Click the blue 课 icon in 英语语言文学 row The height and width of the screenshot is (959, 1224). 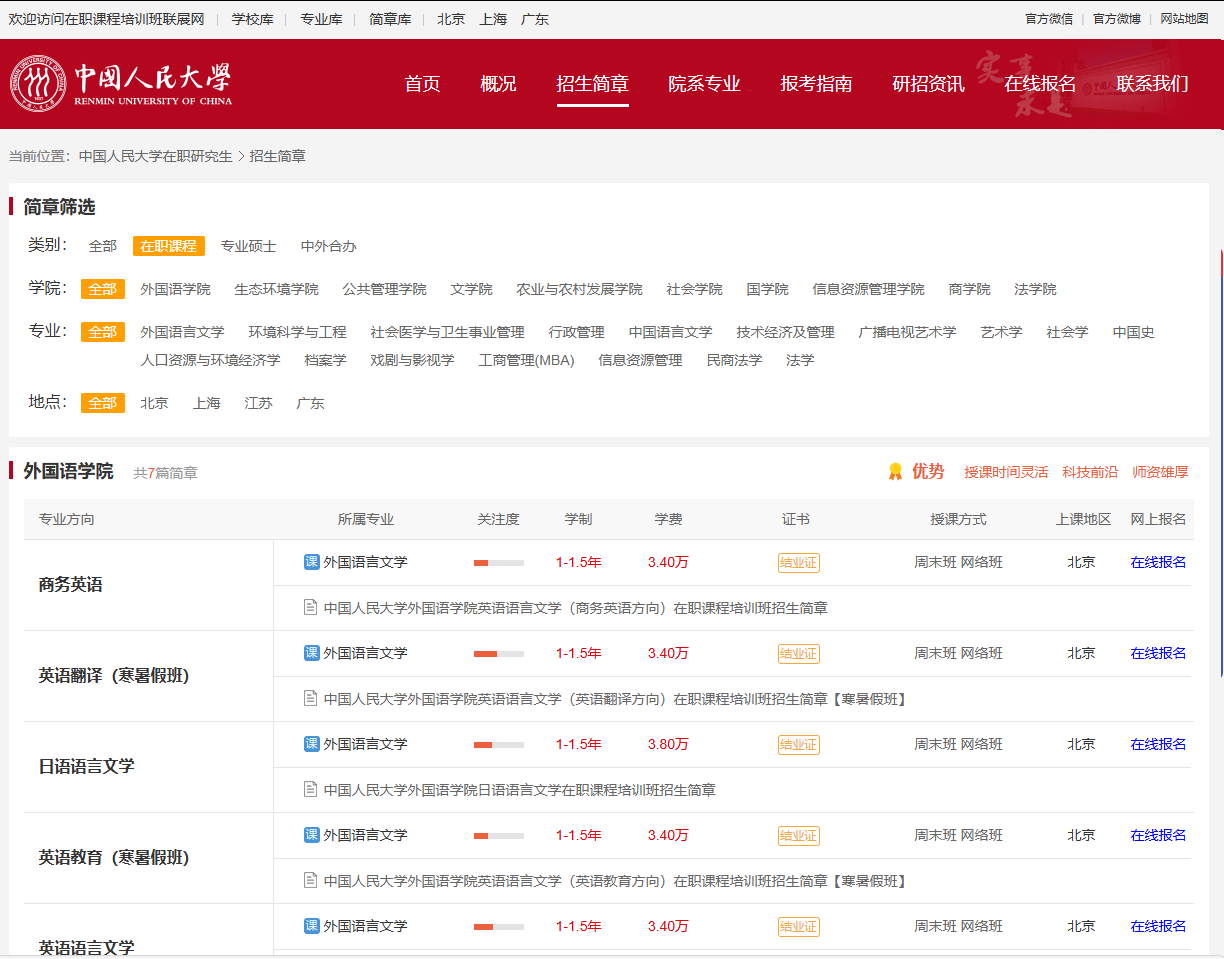(x=311, y=926)
